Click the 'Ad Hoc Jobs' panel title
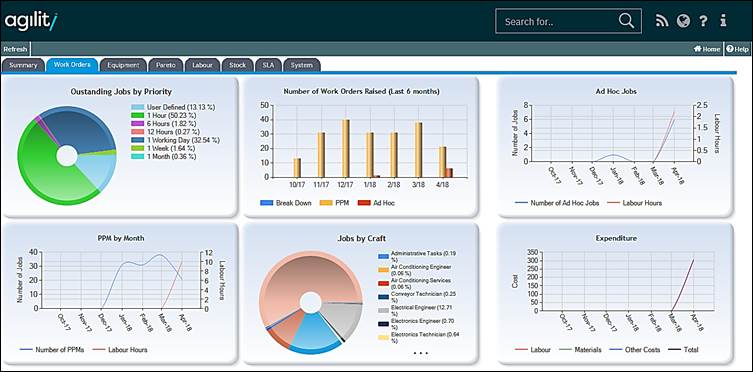Image resolution: width=753 pixels, height=372 pixels. pos(616,91)
